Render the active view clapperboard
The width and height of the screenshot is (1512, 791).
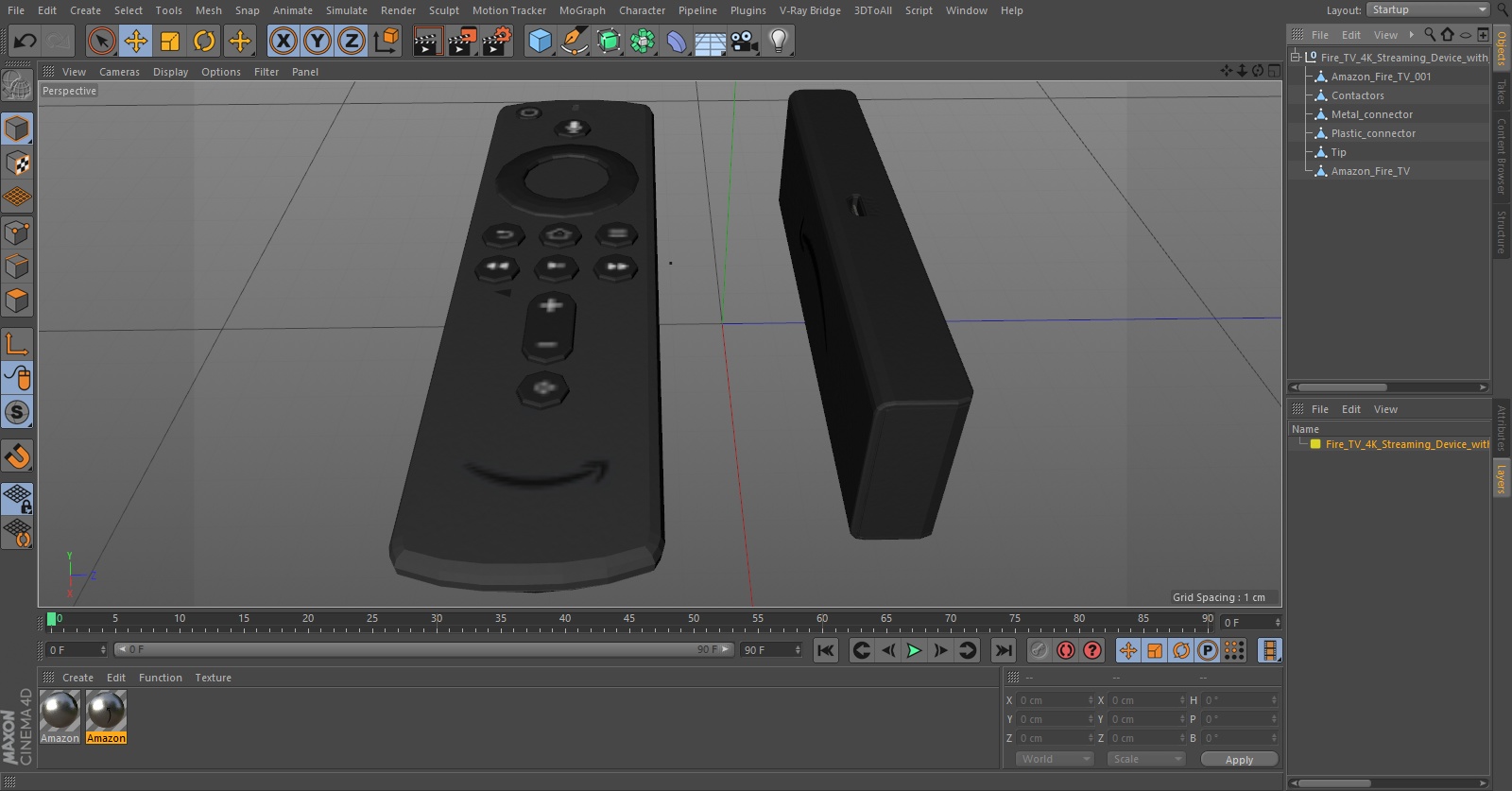[x=427, y=41]
